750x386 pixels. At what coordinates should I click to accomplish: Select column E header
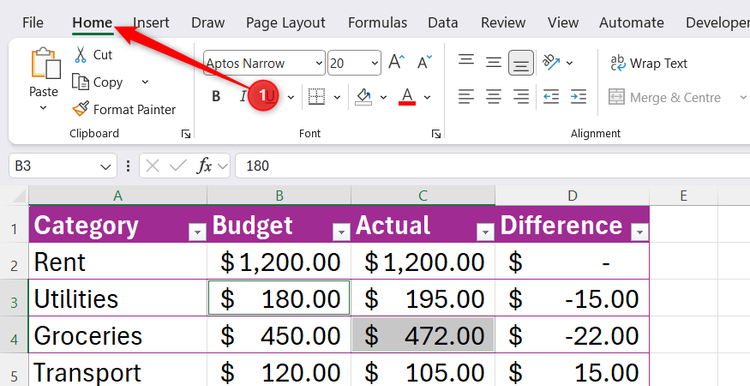click(x=683, y=195)
